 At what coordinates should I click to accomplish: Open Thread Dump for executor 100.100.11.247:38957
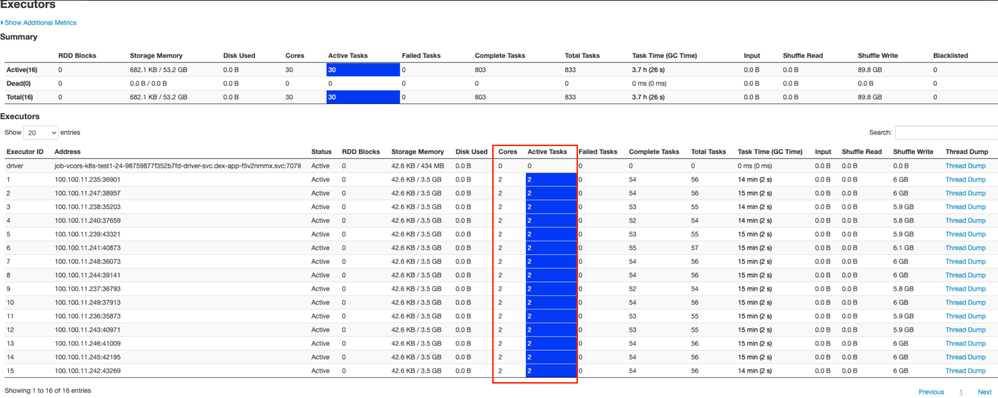tap(965, 193)
